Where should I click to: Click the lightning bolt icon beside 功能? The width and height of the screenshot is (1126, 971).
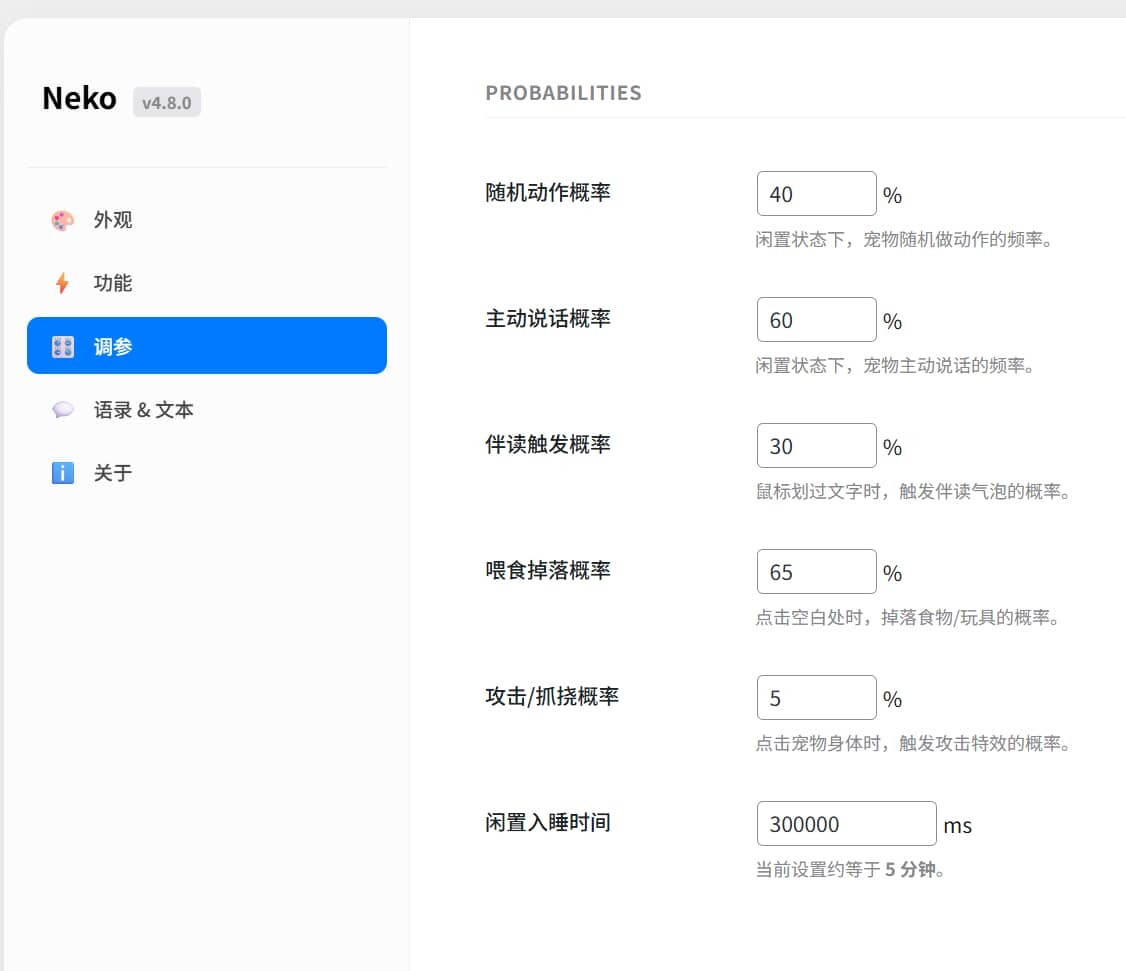pos(63,283)
